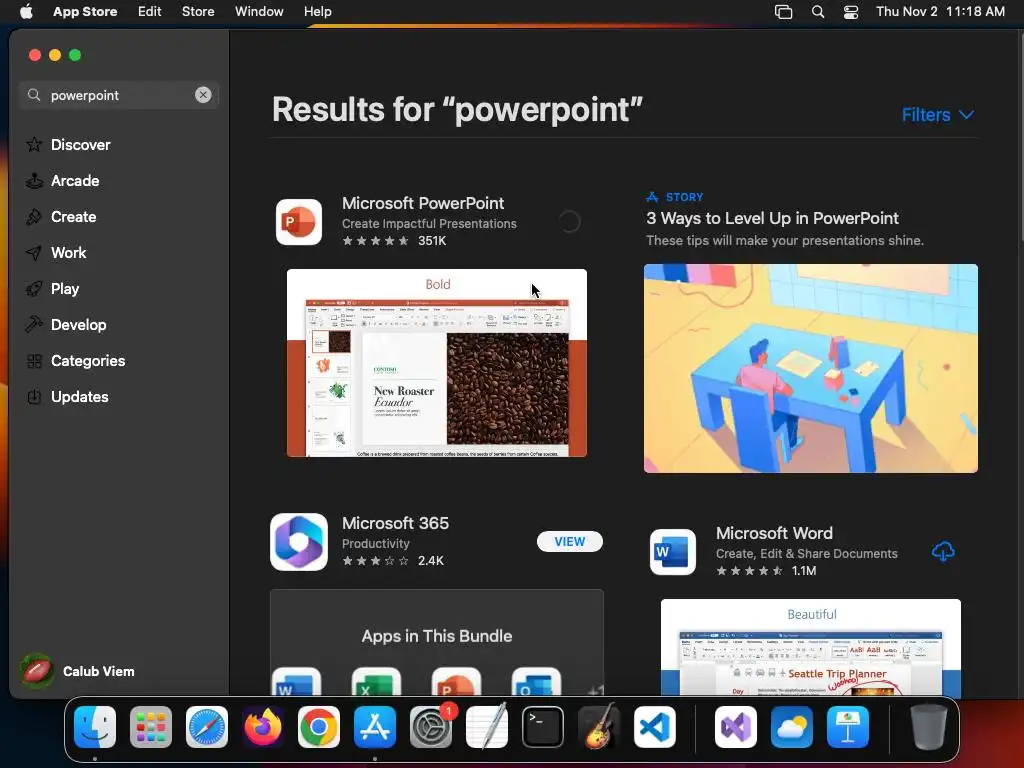Screen dimensions: 1024x768
Task: Launch Google Chrome from the Dock
Action: (319, 727)
